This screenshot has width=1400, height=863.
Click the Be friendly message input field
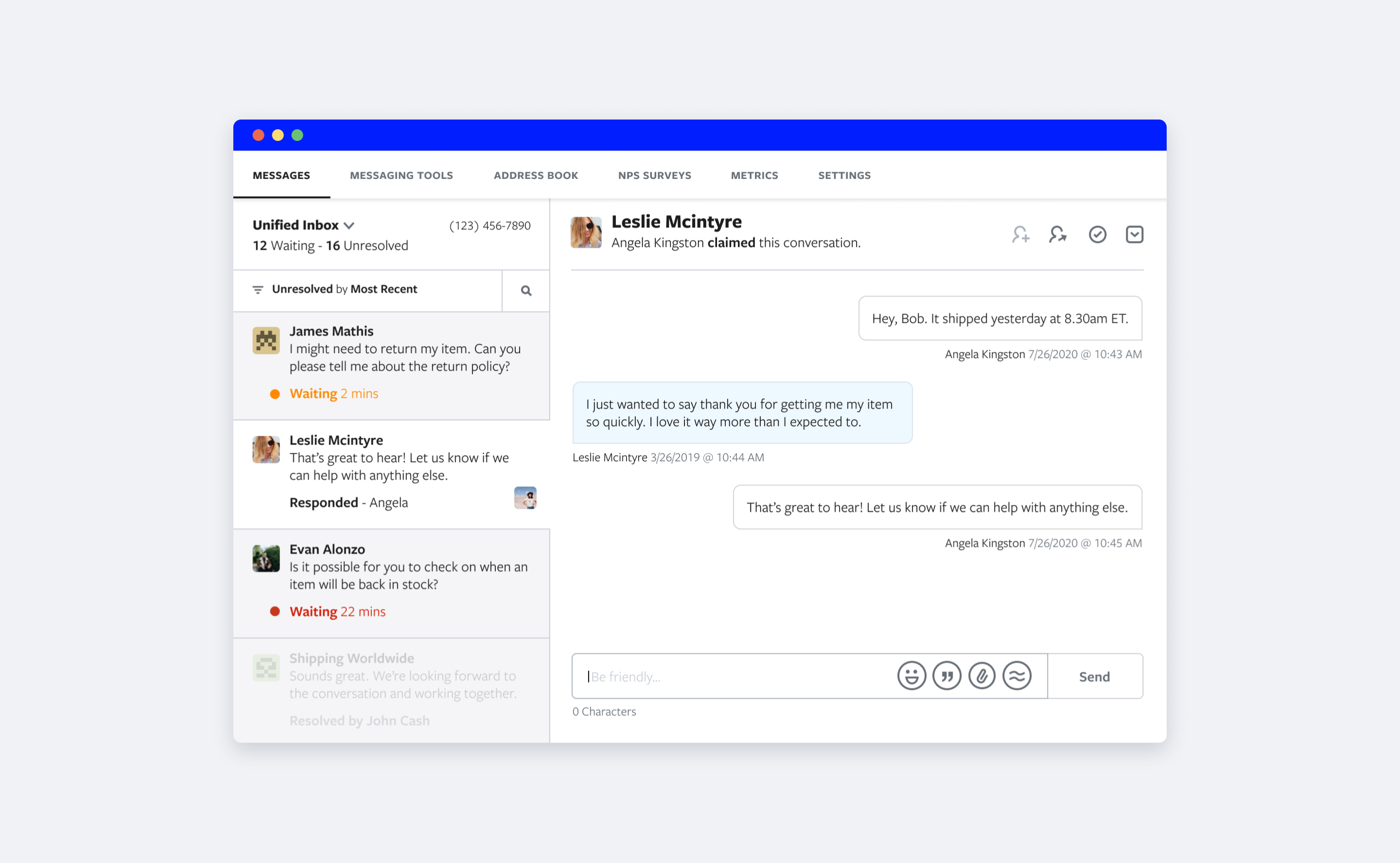[x=736, y=677]
